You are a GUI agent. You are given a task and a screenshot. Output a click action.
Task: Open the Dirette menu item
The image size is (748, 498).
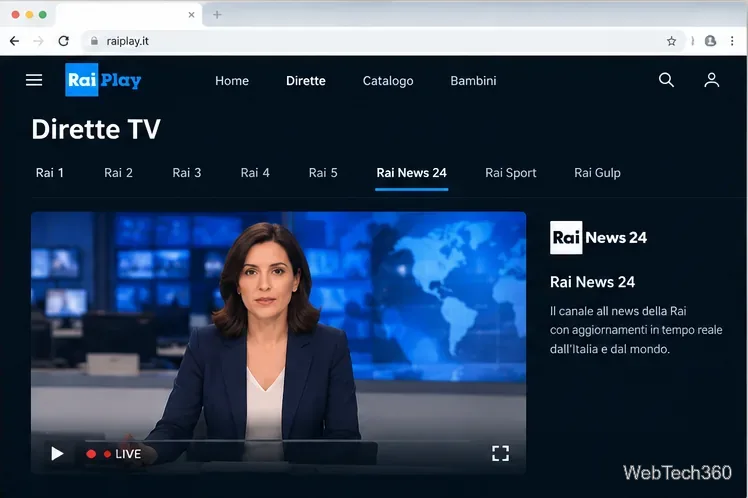pos(306,81)
